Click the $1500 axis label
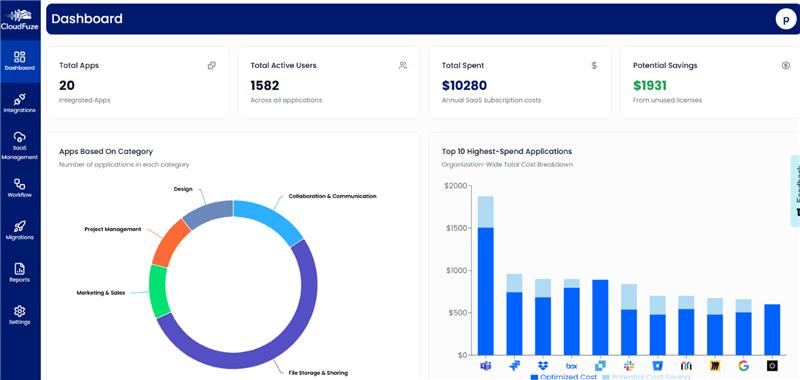The height and width of the screenshot is (380, 800). pos(456,228)
